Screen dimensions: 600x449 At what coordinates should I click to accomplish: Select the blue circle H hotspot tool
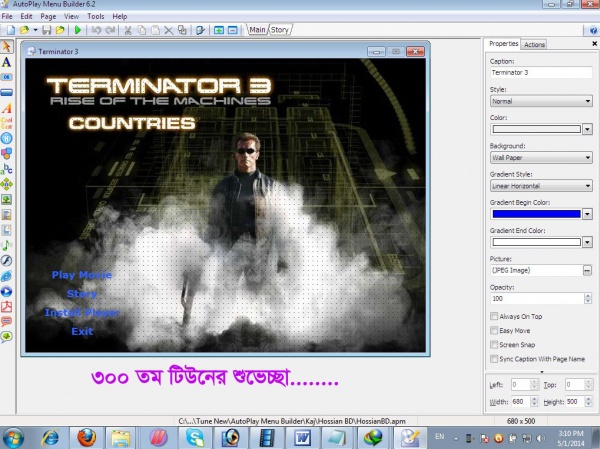coord(7,138)
